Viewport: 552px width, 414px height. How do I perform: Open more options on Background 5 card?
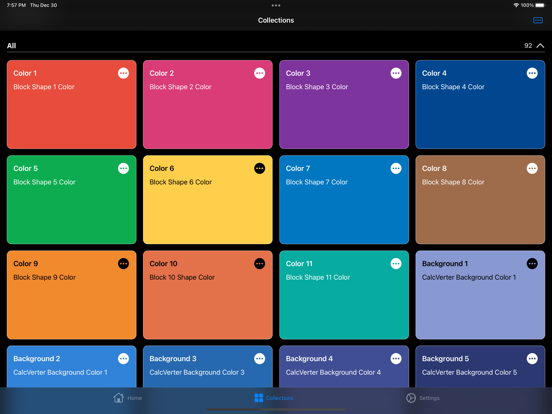532,358
